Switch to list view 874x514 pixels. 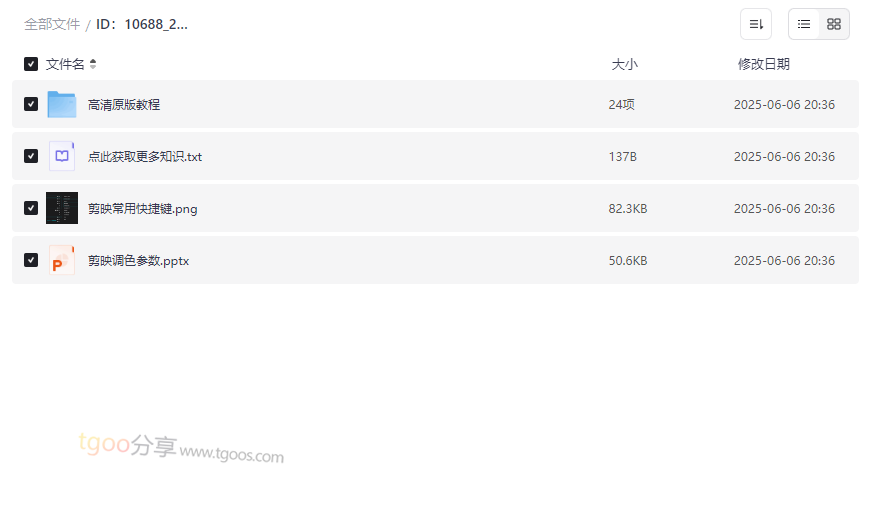(804, 24)
